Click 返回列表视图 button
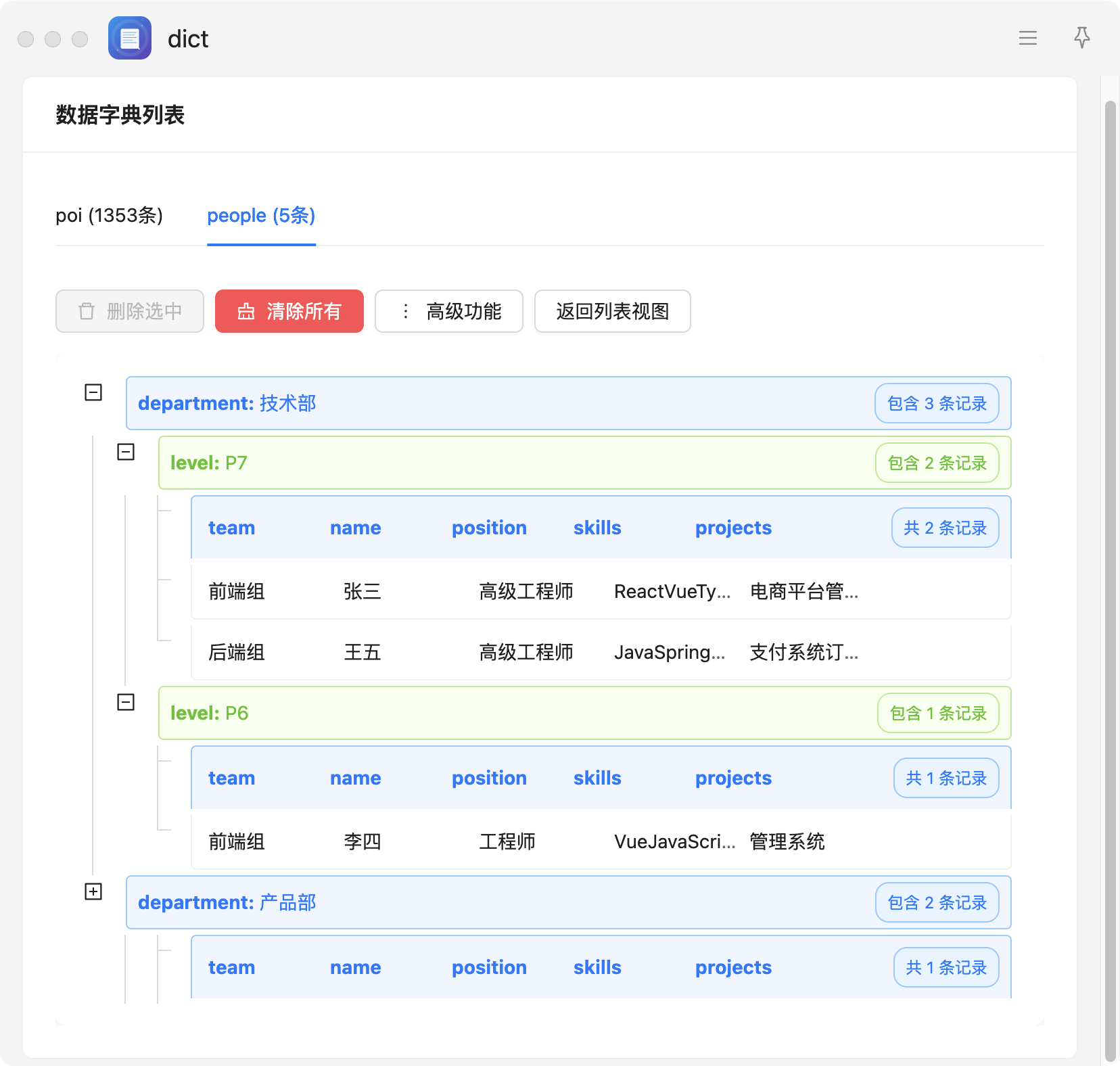Screen dimensions: 1120x1066 [613, 311]
